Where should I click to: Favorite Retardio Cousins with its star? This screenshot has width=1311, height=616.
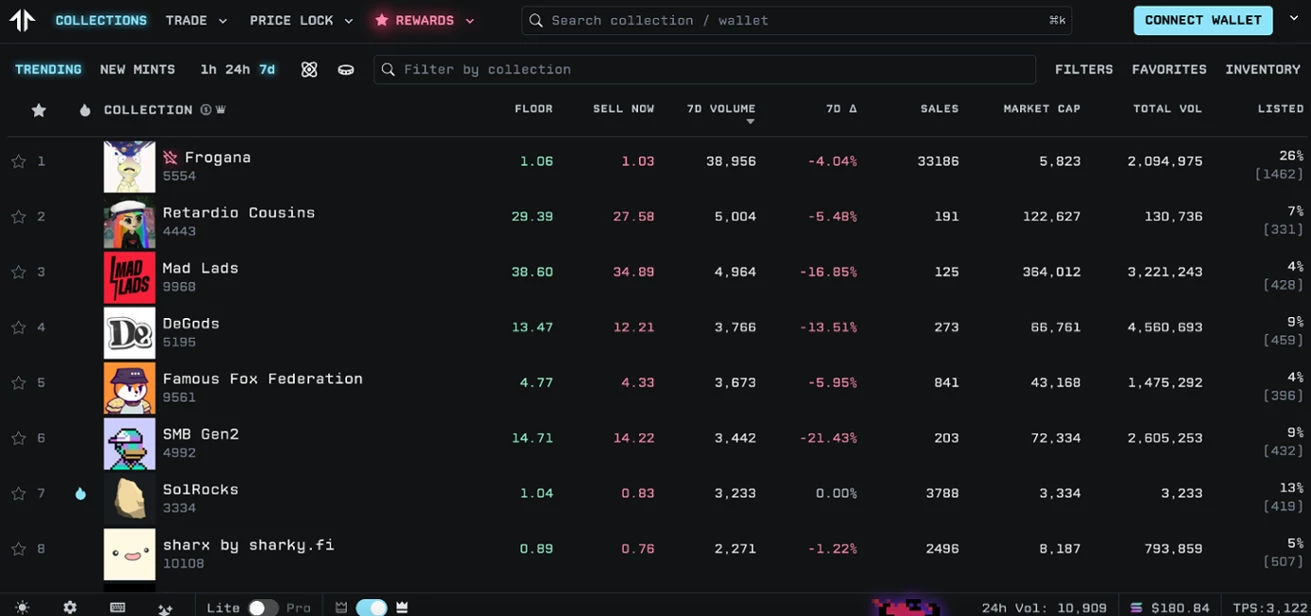point(18,216)
